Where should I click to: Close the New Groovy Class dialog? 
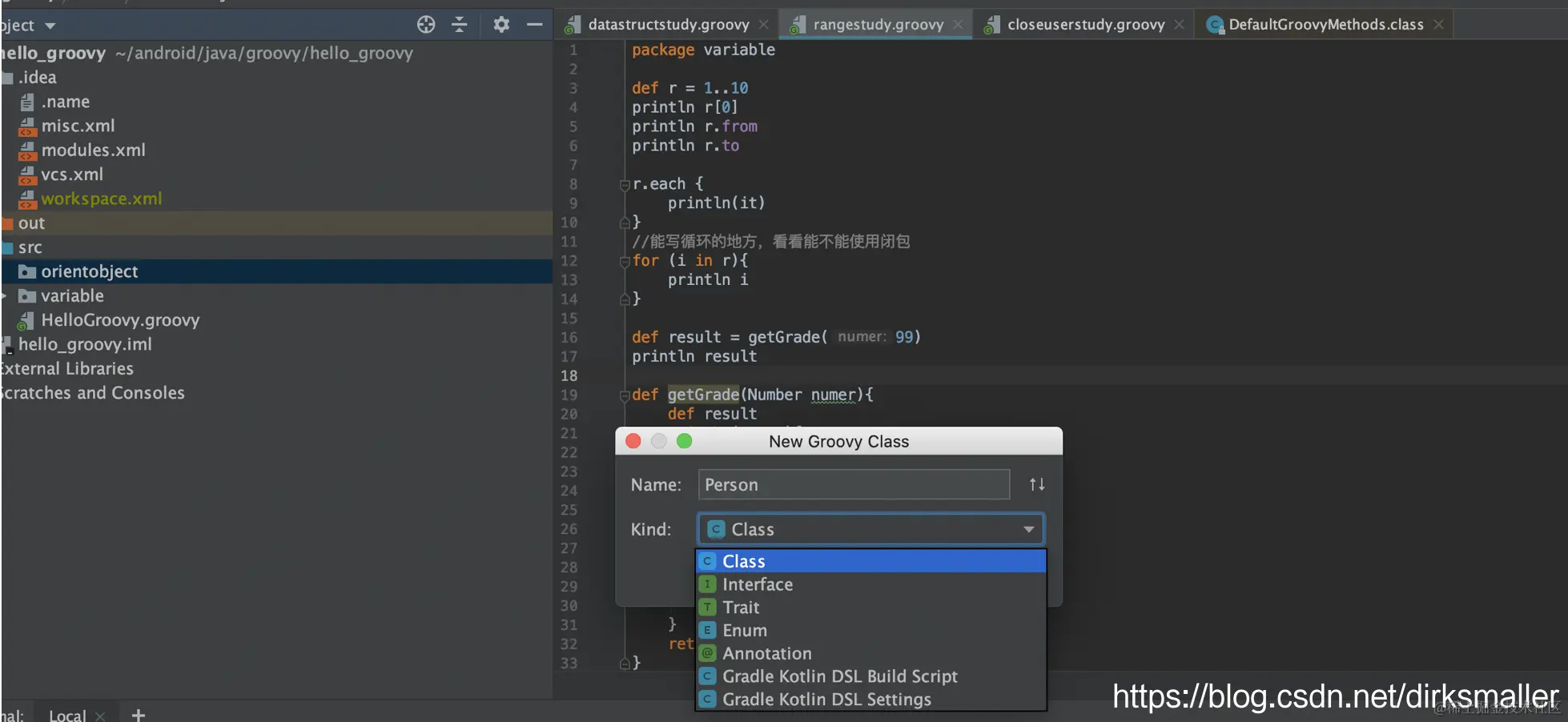click(x=633, y=441)
